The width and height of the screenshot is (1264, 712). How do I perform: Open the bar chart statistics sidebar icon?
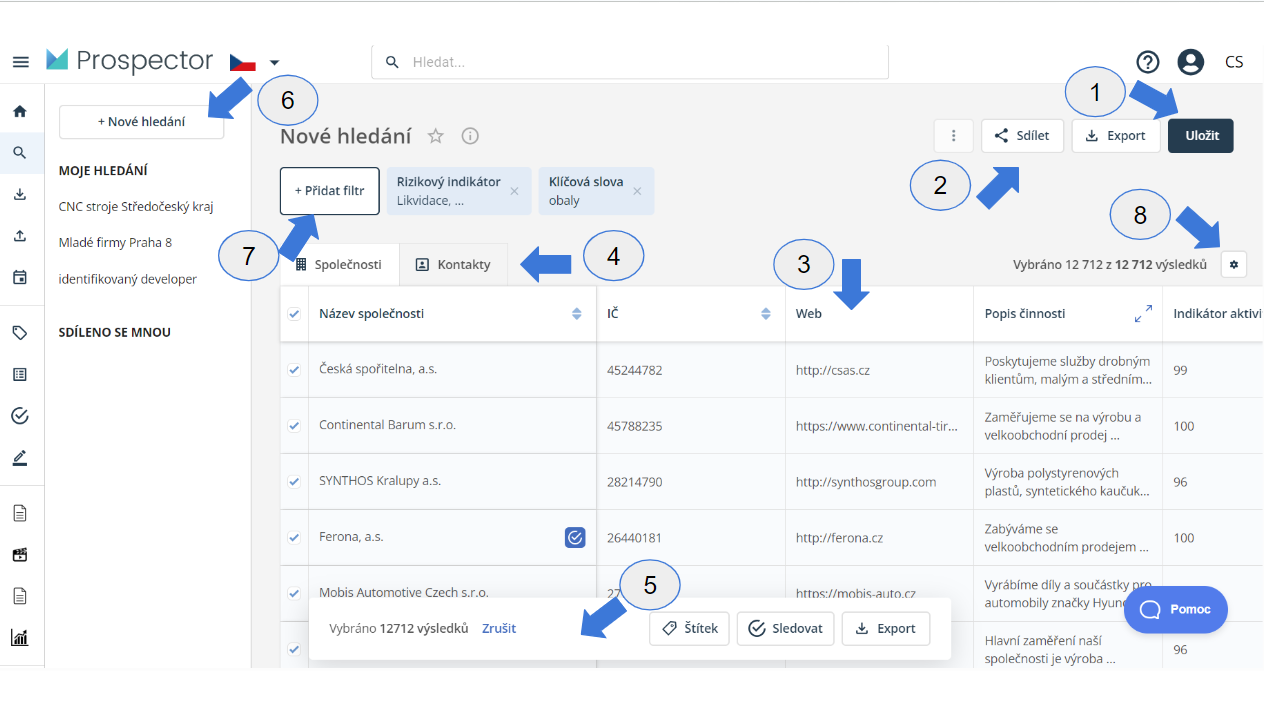(x=20, y=637)
